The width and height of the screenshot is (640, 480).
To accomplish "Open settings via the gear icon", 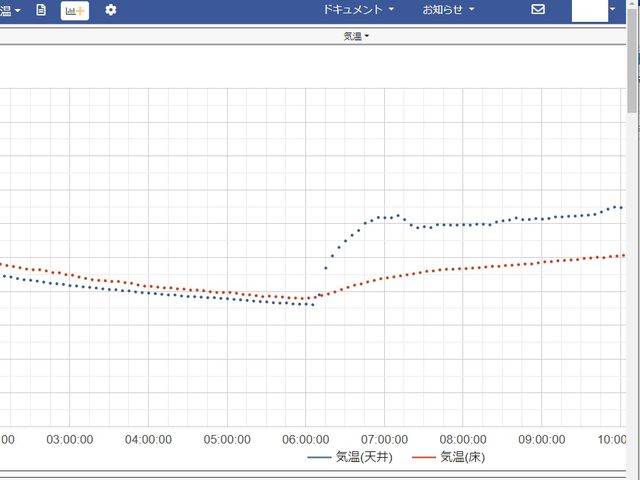I will click(111, 10).
